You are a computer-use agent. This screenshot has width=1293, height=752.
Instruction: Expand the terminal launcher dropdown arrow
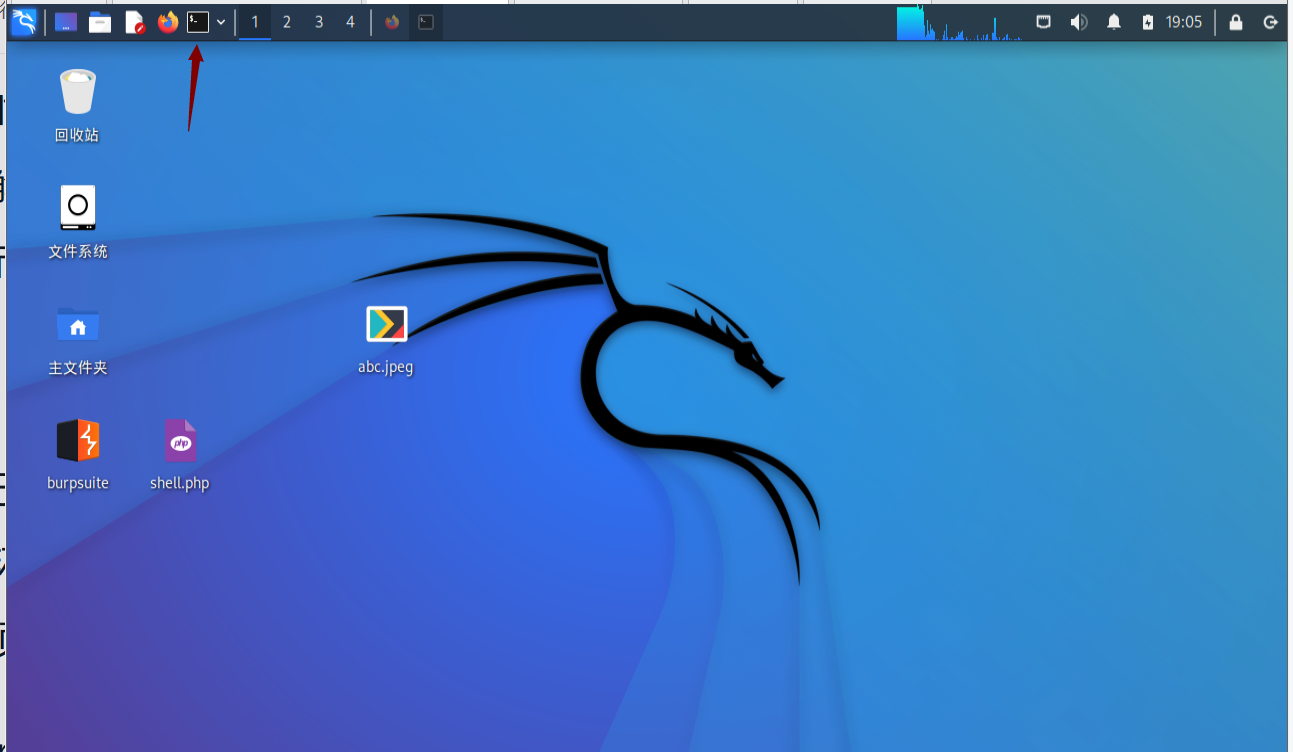(220, 22)
